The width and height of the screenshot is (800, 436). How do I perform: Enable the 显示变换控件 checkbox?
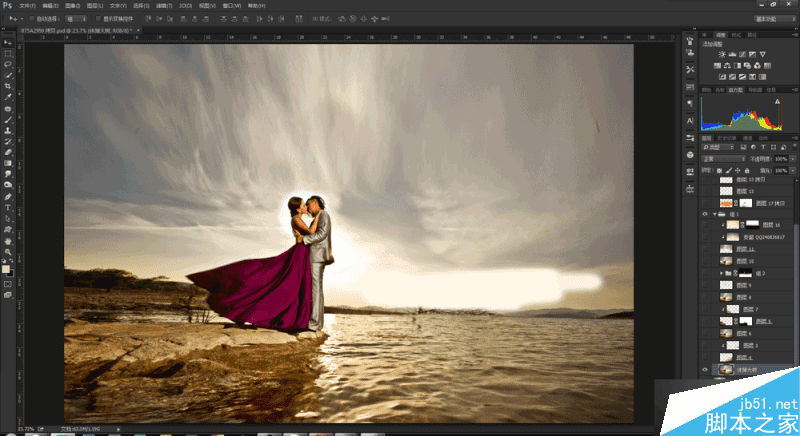(98, 19)
